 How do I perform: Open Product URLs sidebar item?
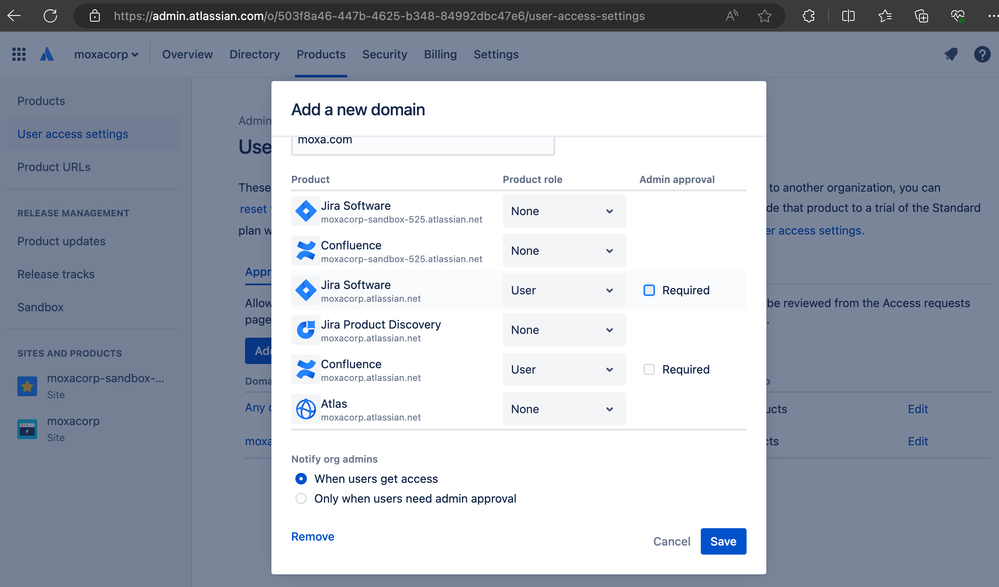click(x=54, y=167)
